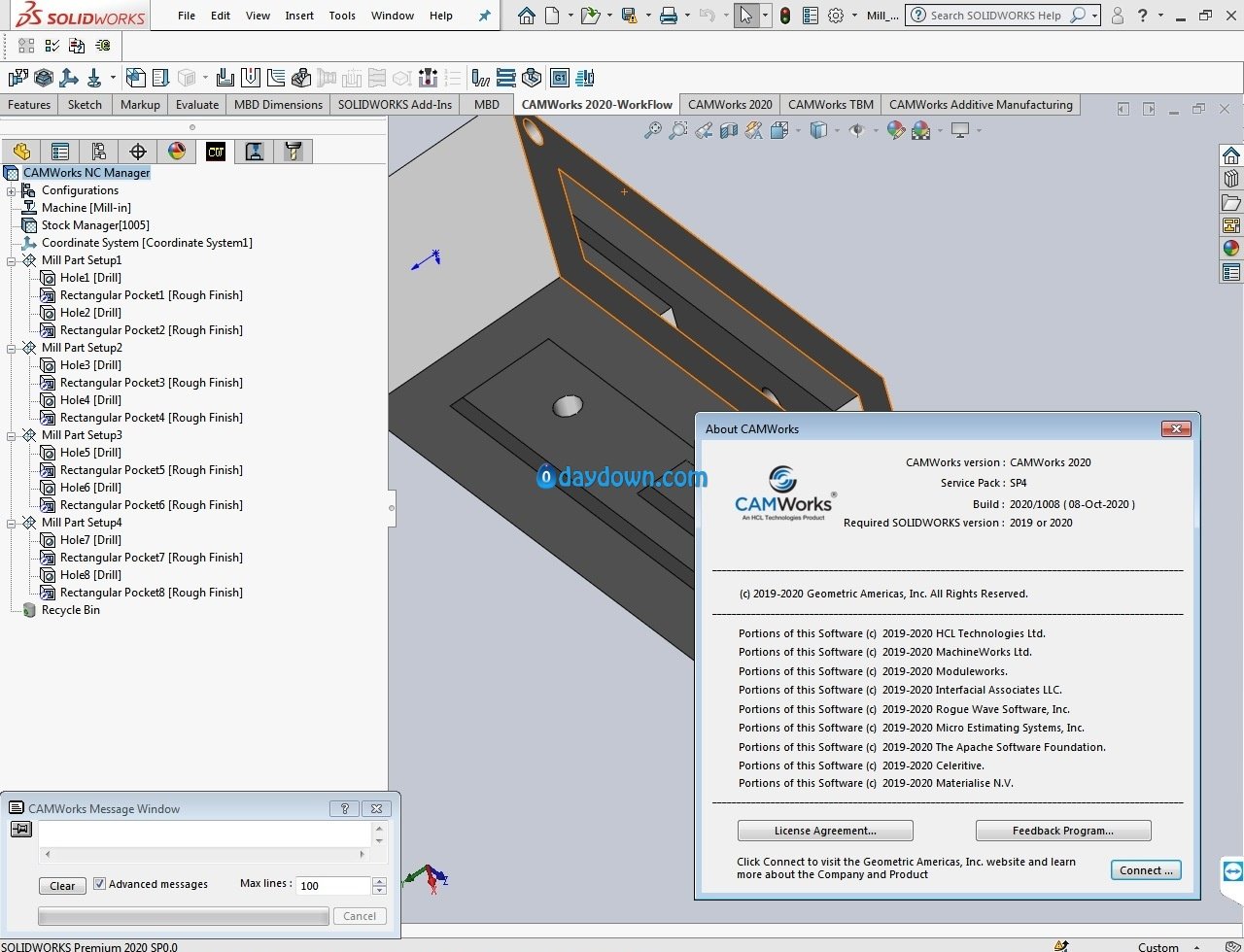Switch to the CAMWorks 2020 tab
The width and height of the screenshot is (1244, 952).
tap(730, 105)
